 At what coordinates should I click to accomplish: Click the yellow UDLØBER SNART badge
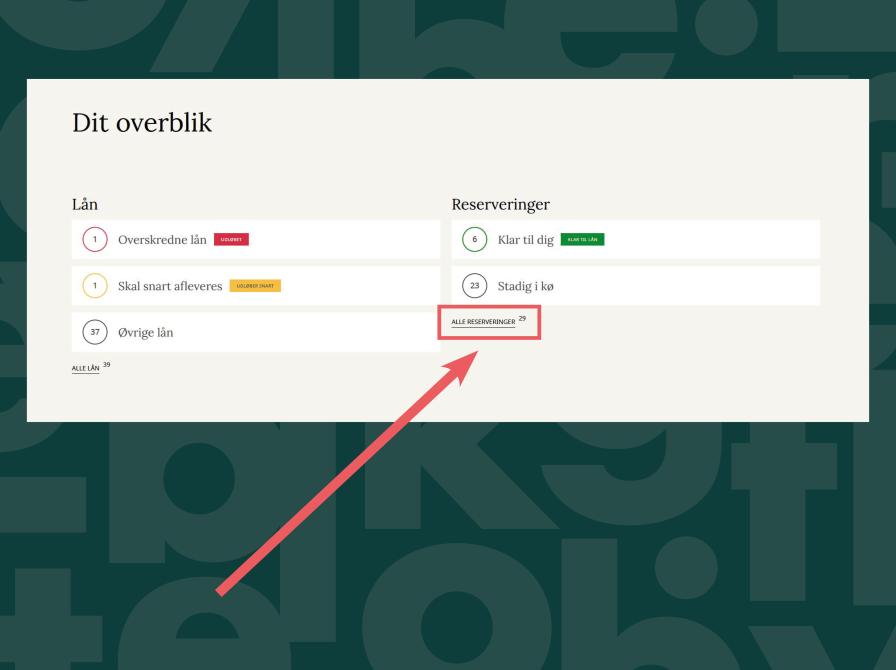[x=255, y=286]
